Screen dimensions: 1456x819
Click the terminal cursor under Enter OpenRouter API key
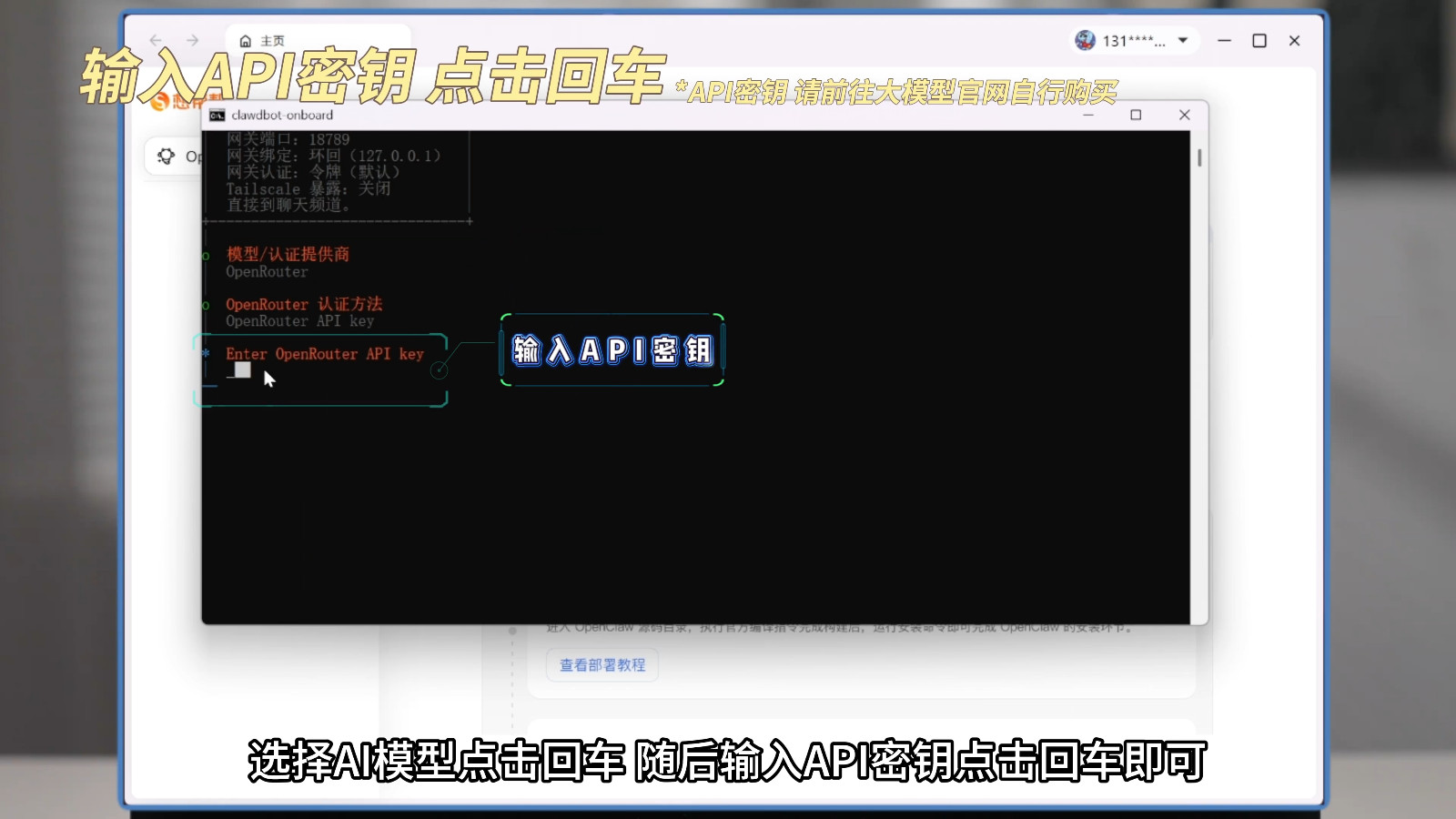tap(242, 369)
